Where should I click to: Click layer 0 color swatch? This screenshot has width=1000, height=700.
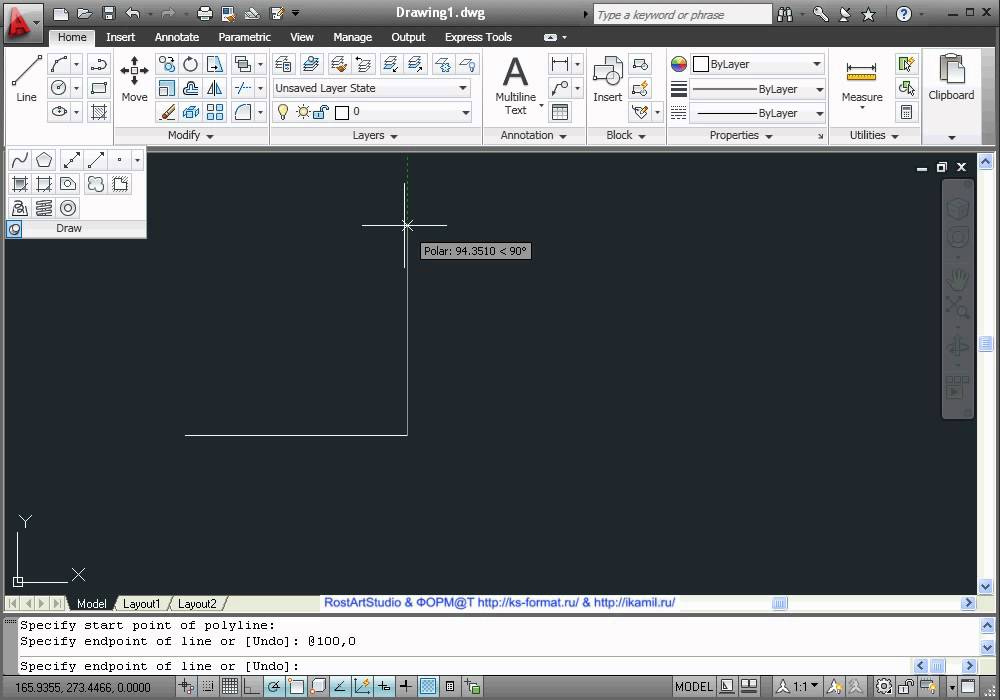pos(342,113)
